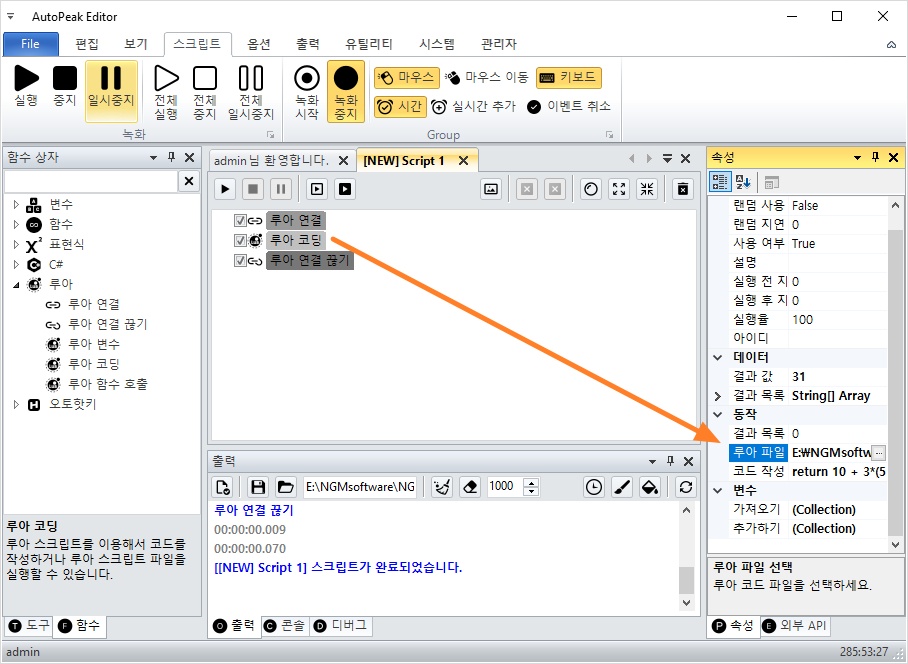Open the 보기 ribbon tab

pos(136,44)
